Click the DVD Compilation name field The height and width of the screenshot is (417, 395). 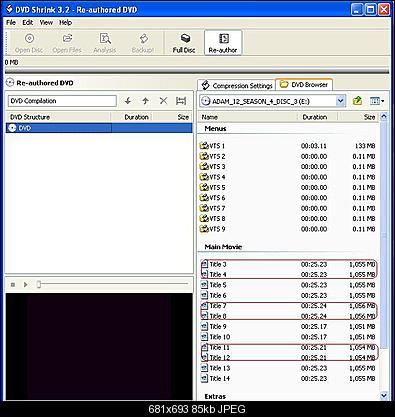pos(62,101)
